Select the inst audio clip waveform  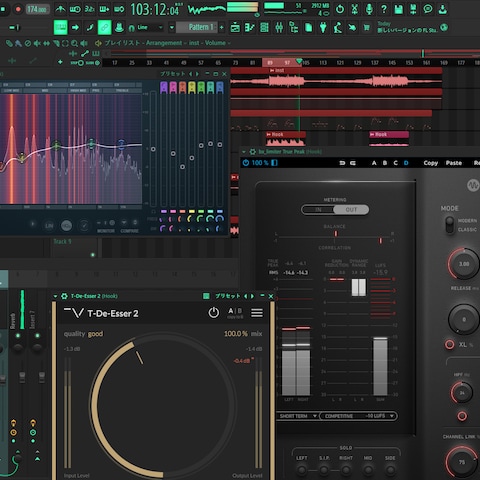(336, 81)
